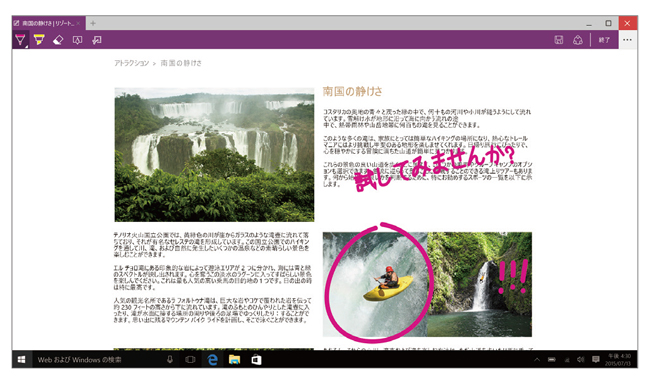The height and width of the screenshot is (382, 650).
Task: Open File Explorer from the taskbar
Action: 235,360
